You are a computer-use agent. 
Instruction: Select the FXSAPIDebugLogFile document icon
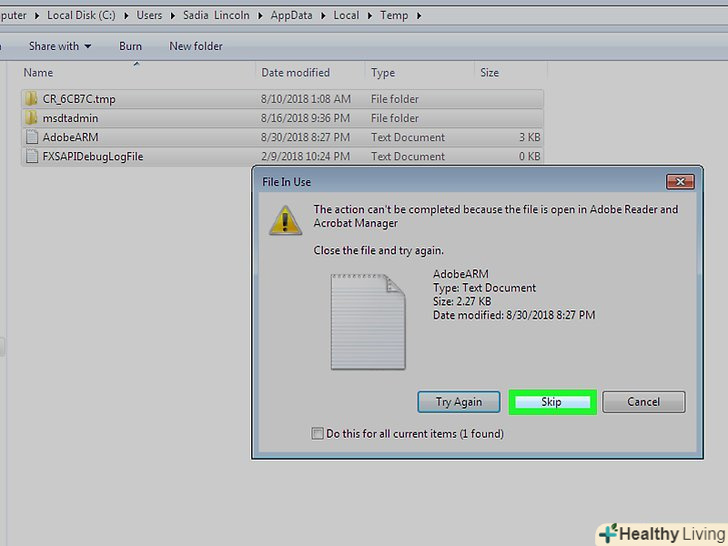(x=32, y=156)
